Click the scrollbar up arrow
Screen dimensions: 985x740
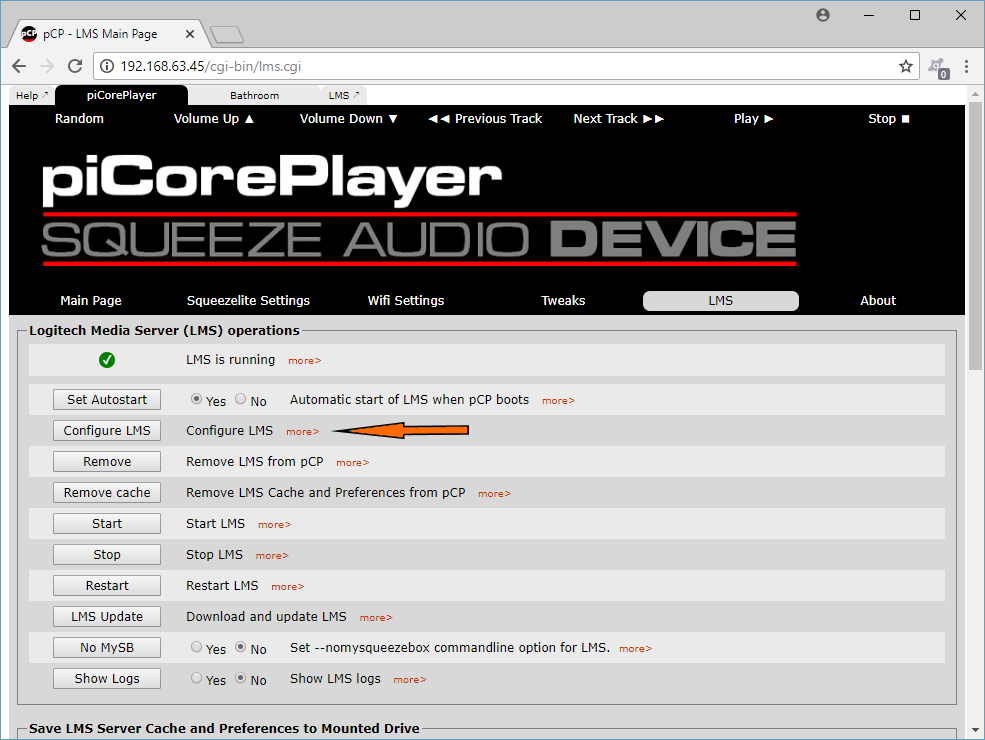pos(975,94)
